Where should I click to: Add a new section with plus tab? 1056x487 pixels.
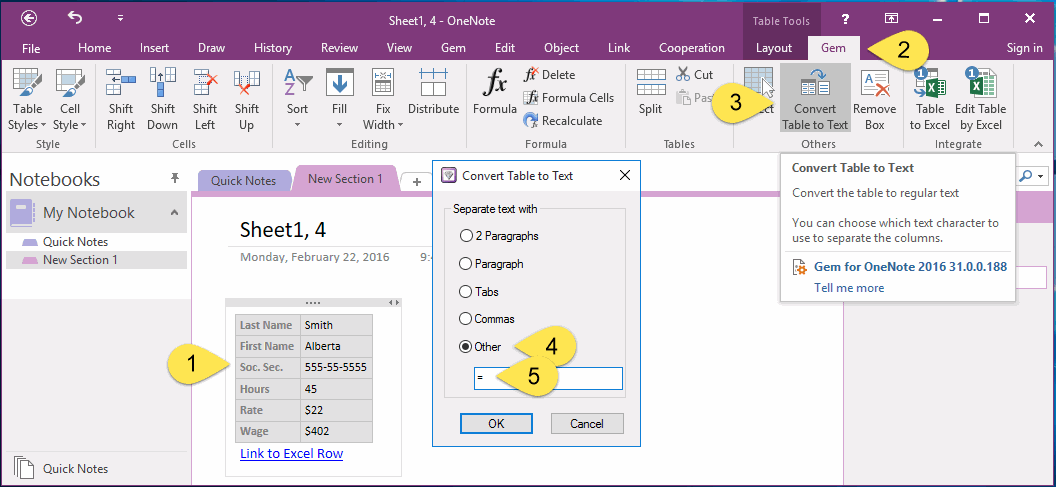[417, 182]
